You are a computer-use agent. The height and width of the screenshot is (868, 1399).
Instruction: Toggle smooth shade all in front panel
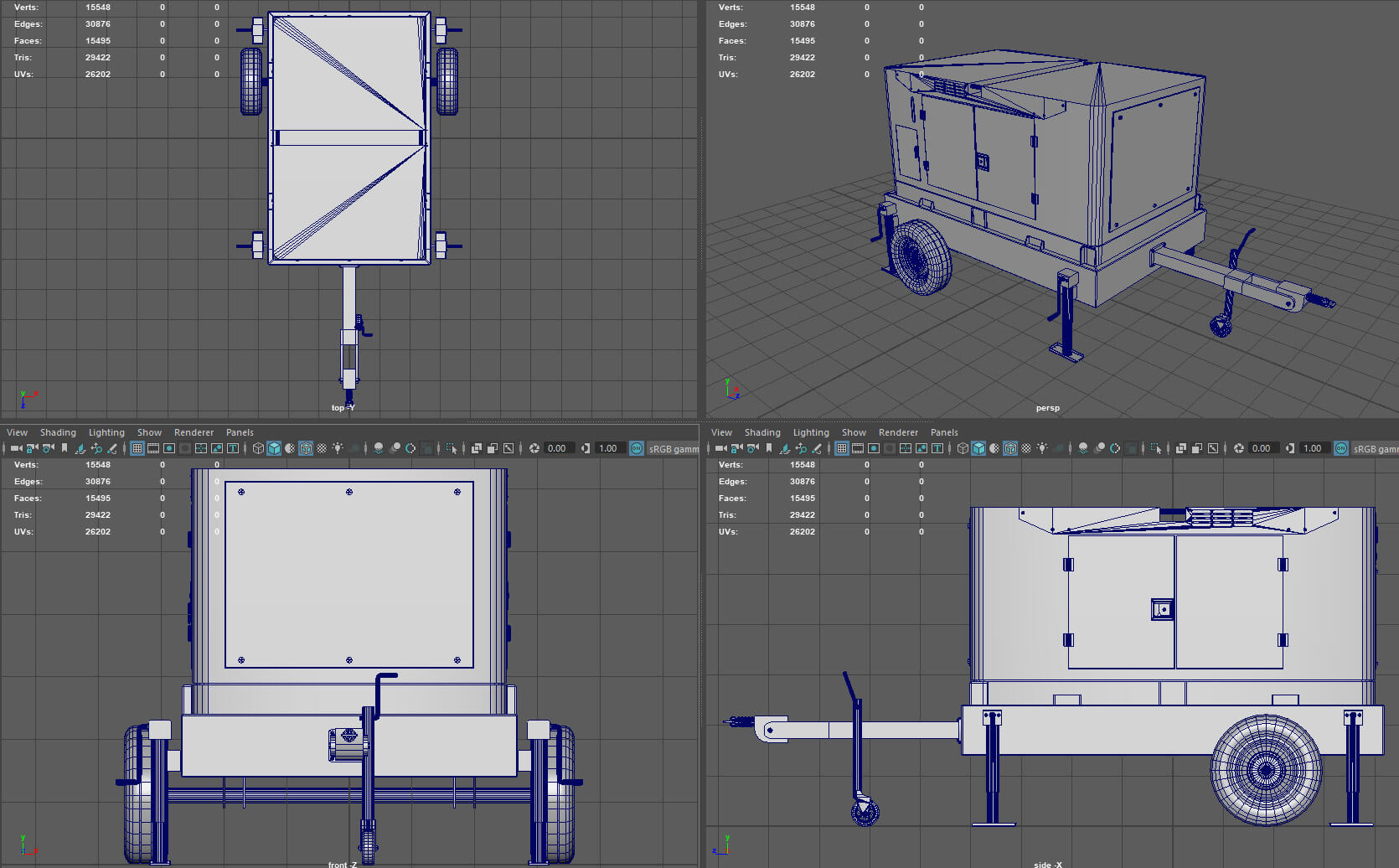(x=274, y=448)
